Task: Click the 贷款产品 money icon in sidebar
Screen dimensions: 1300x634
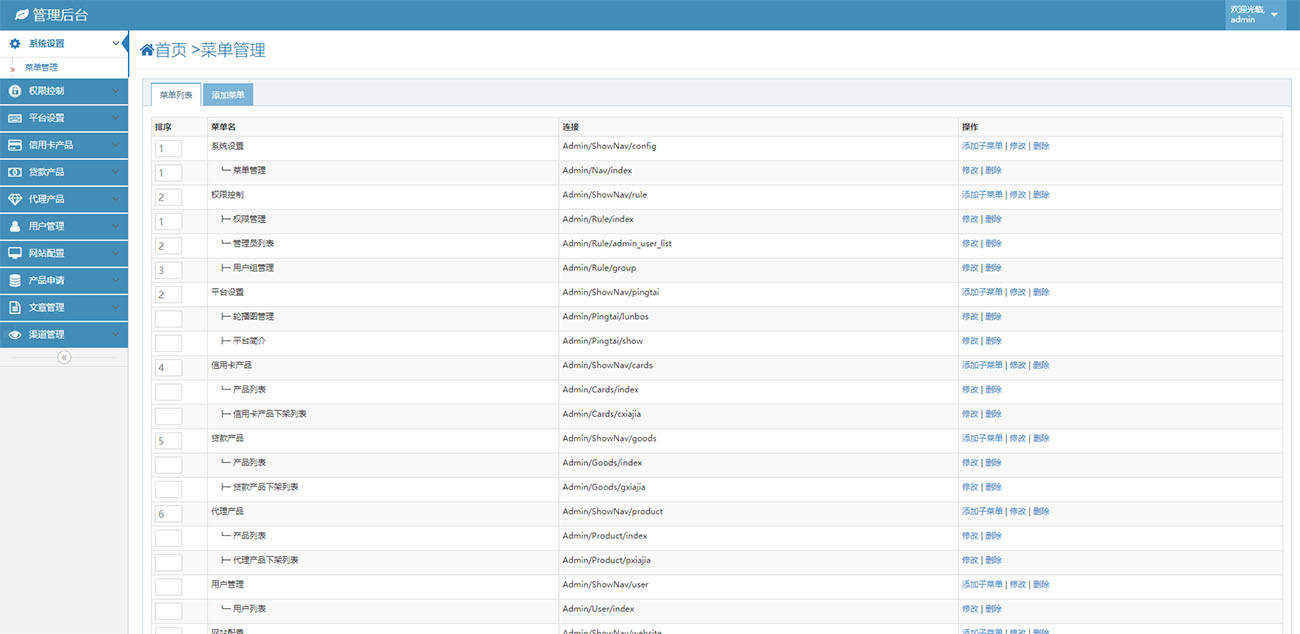Action: click(15, 172)
